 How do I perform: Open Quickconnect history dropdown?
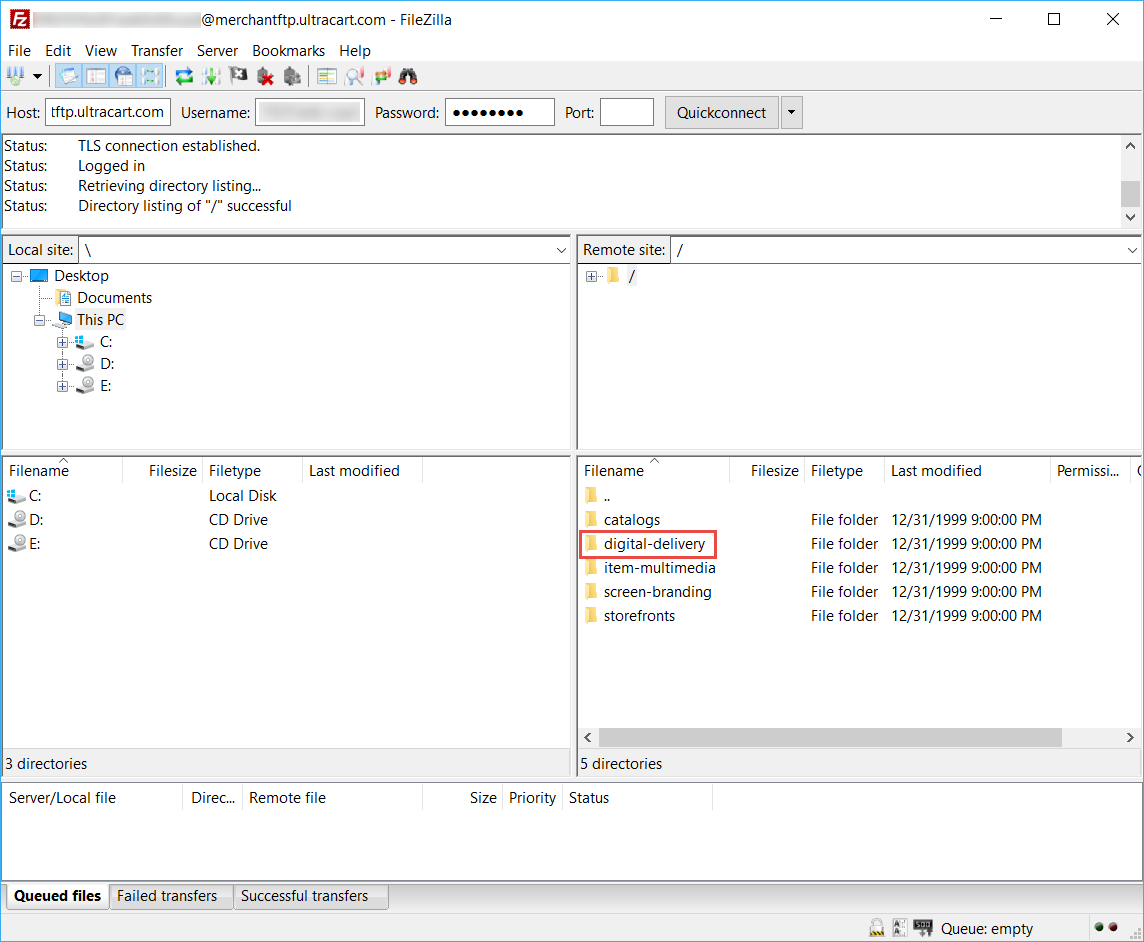[792, 112]
